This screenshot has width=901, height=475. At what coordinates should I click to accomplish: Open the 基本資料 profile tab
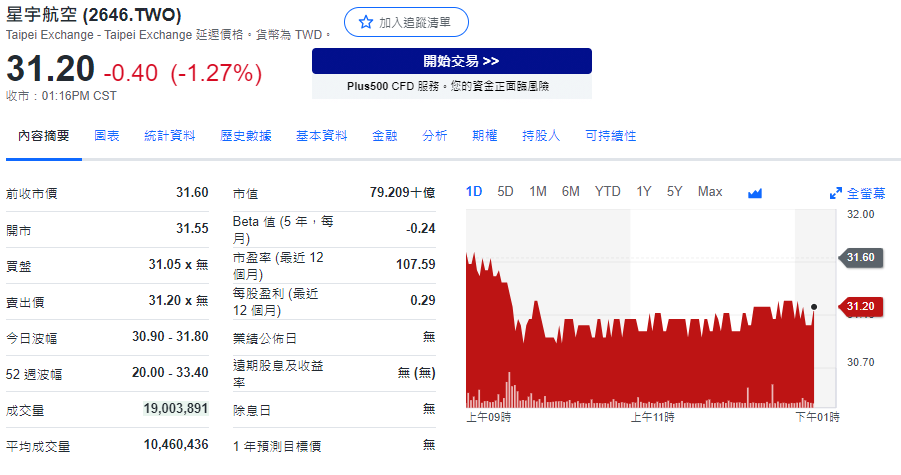coord(321,136)
